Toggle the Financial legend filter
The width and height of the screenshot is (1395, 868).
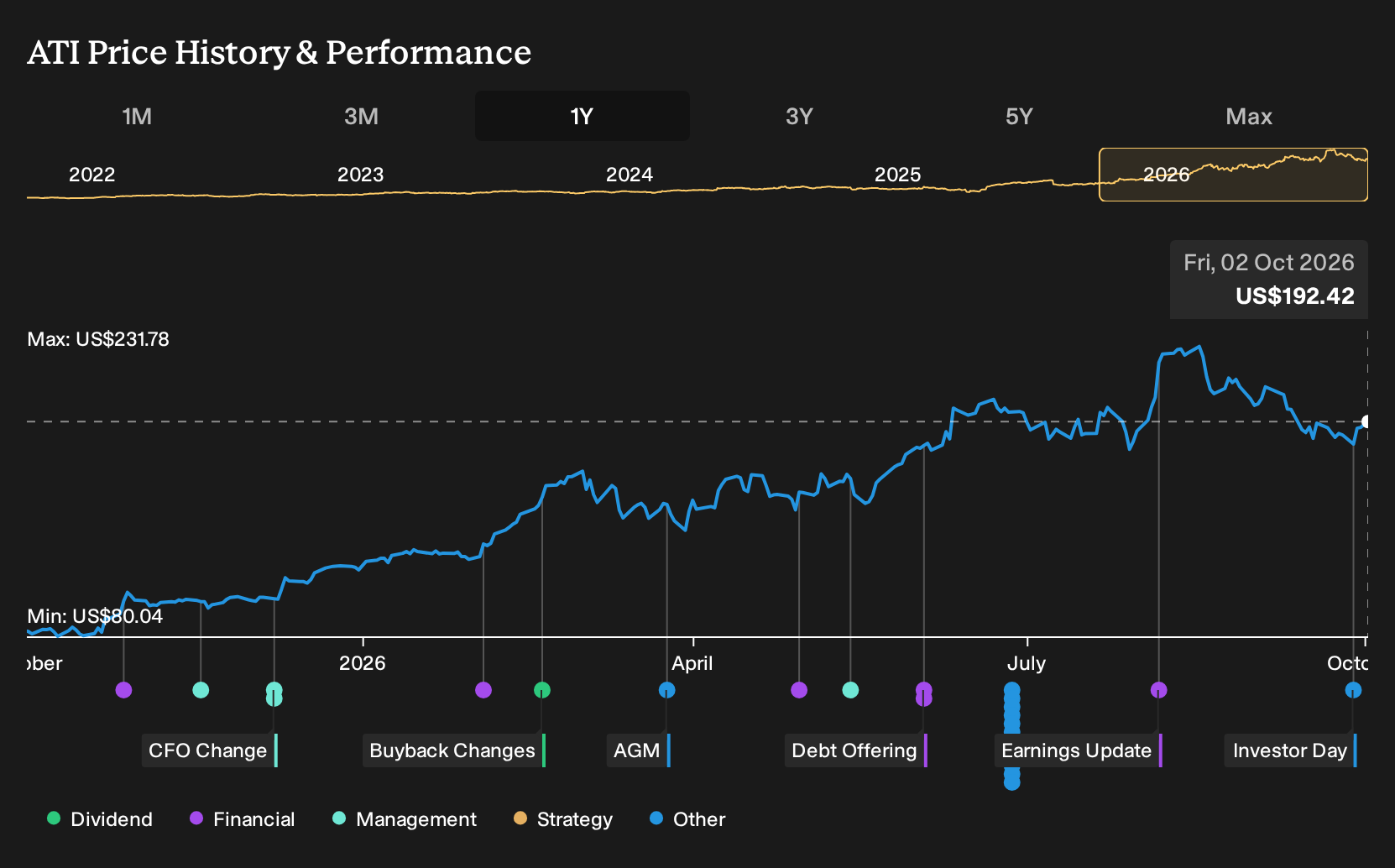[243, 819]
